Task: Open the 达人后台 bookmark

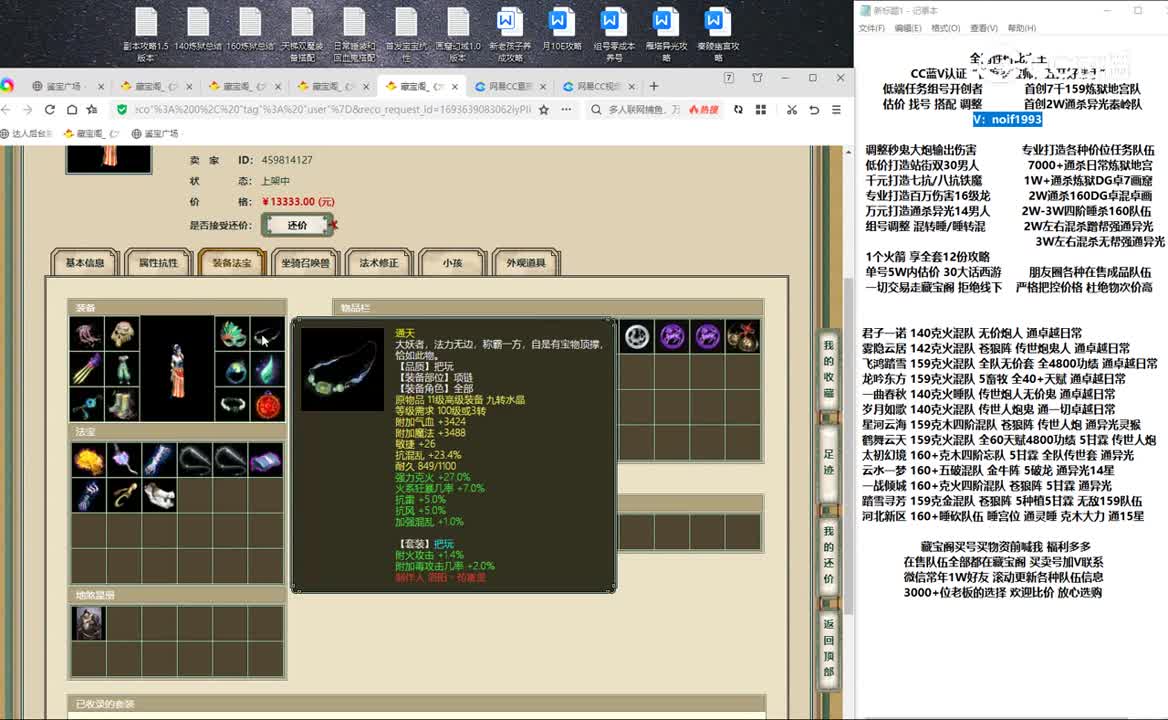Action: (x=27, y=134)
